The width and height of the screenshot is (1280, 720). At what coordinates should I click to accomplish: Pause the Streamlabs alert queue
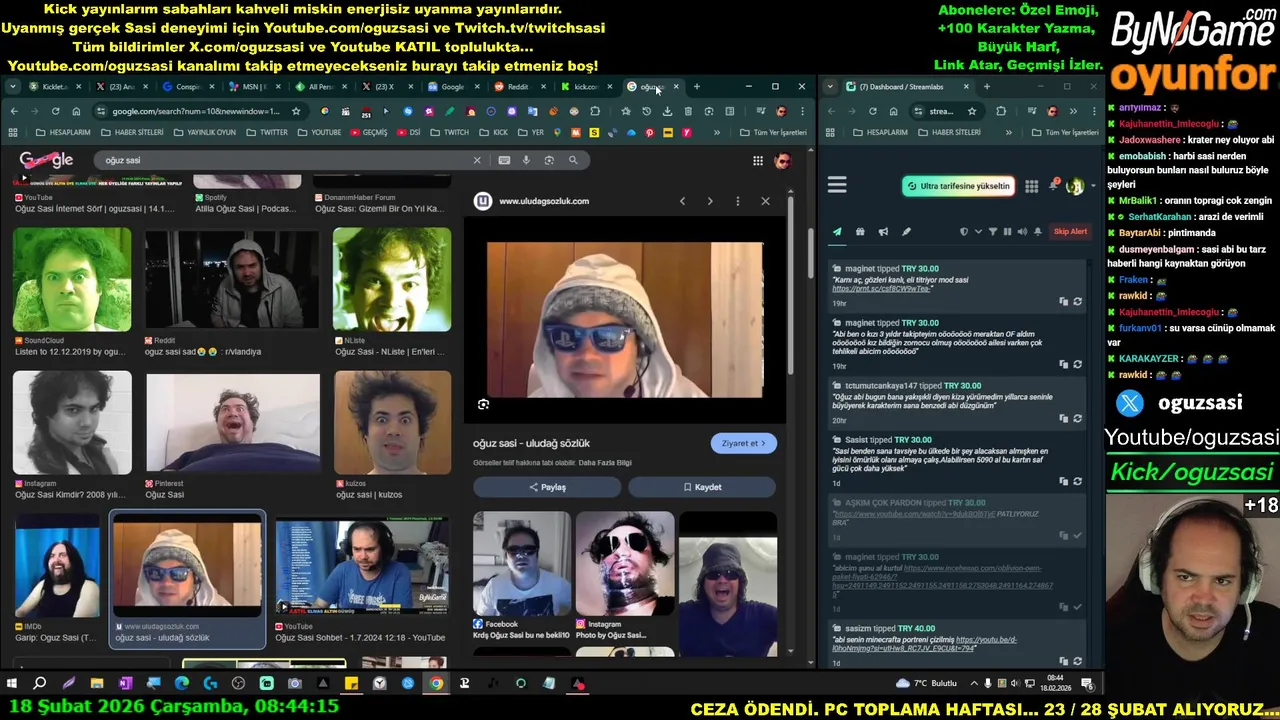click(1007, 232)
